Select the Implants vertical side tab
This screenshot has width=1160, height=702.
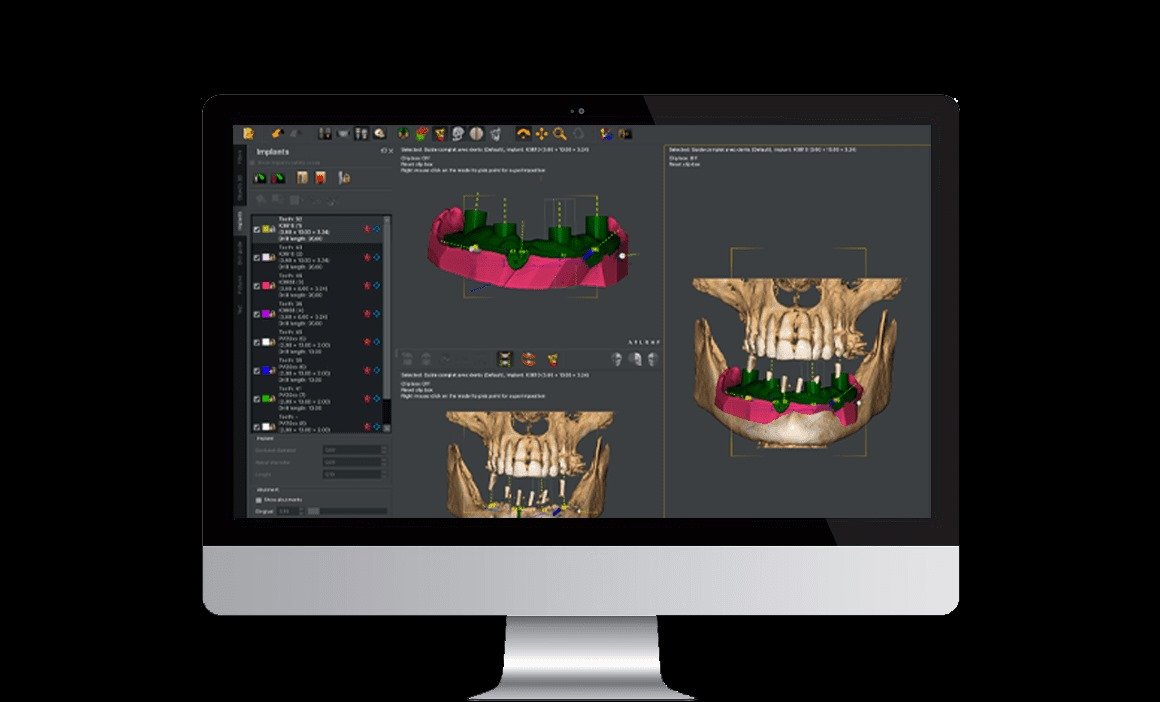(x=240, y=221)
